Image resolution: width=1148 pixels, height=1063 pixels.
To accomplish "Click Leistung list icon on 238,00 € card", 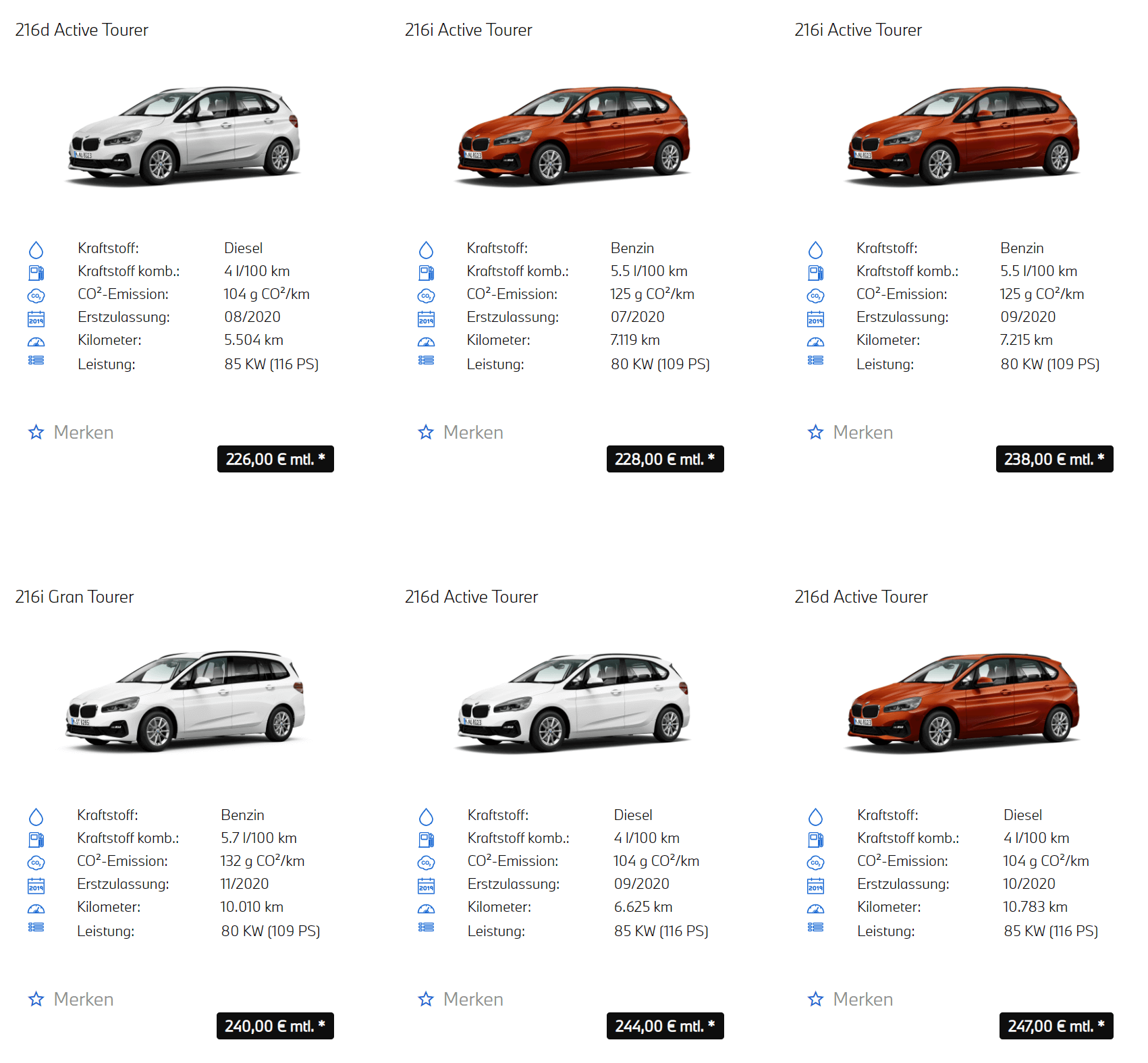I will [x=815, y=360].
